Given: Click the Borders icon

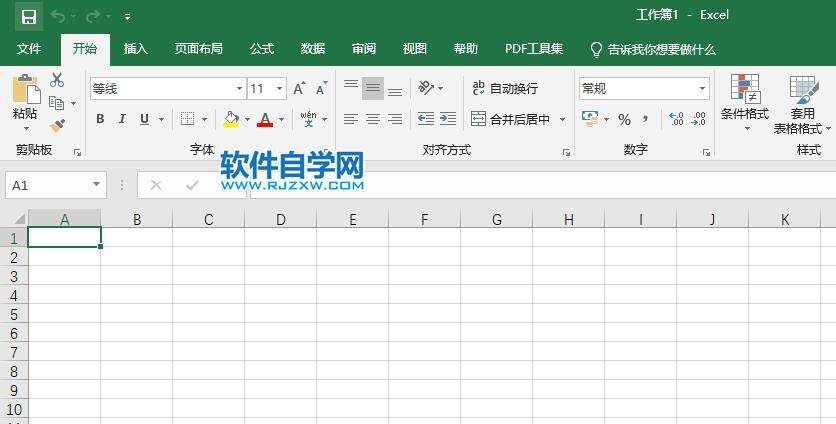Looking at the screenshot, I should tap(187, 119).
